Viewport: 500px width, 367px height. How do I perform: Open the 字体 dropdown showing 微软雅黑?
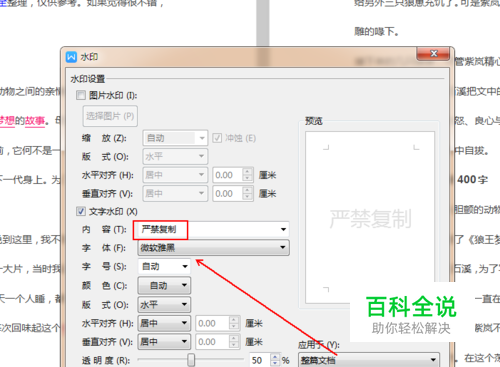click(213, 248)
